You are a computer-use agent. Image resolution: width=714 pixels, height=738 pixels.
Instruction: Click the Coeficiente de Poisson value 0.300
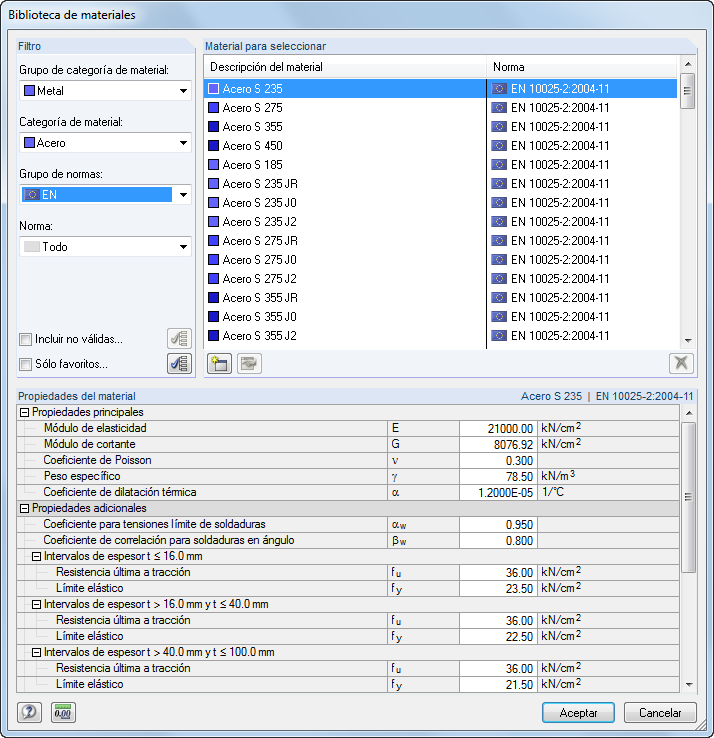(x=498, y=460)
